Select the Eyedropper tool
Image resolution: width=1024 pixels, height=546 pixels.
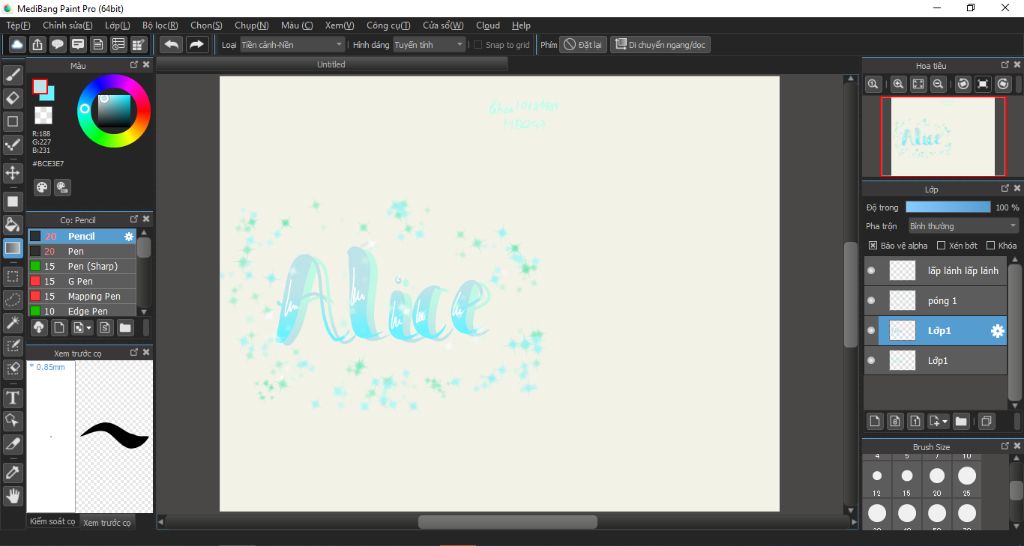(12, 472)
